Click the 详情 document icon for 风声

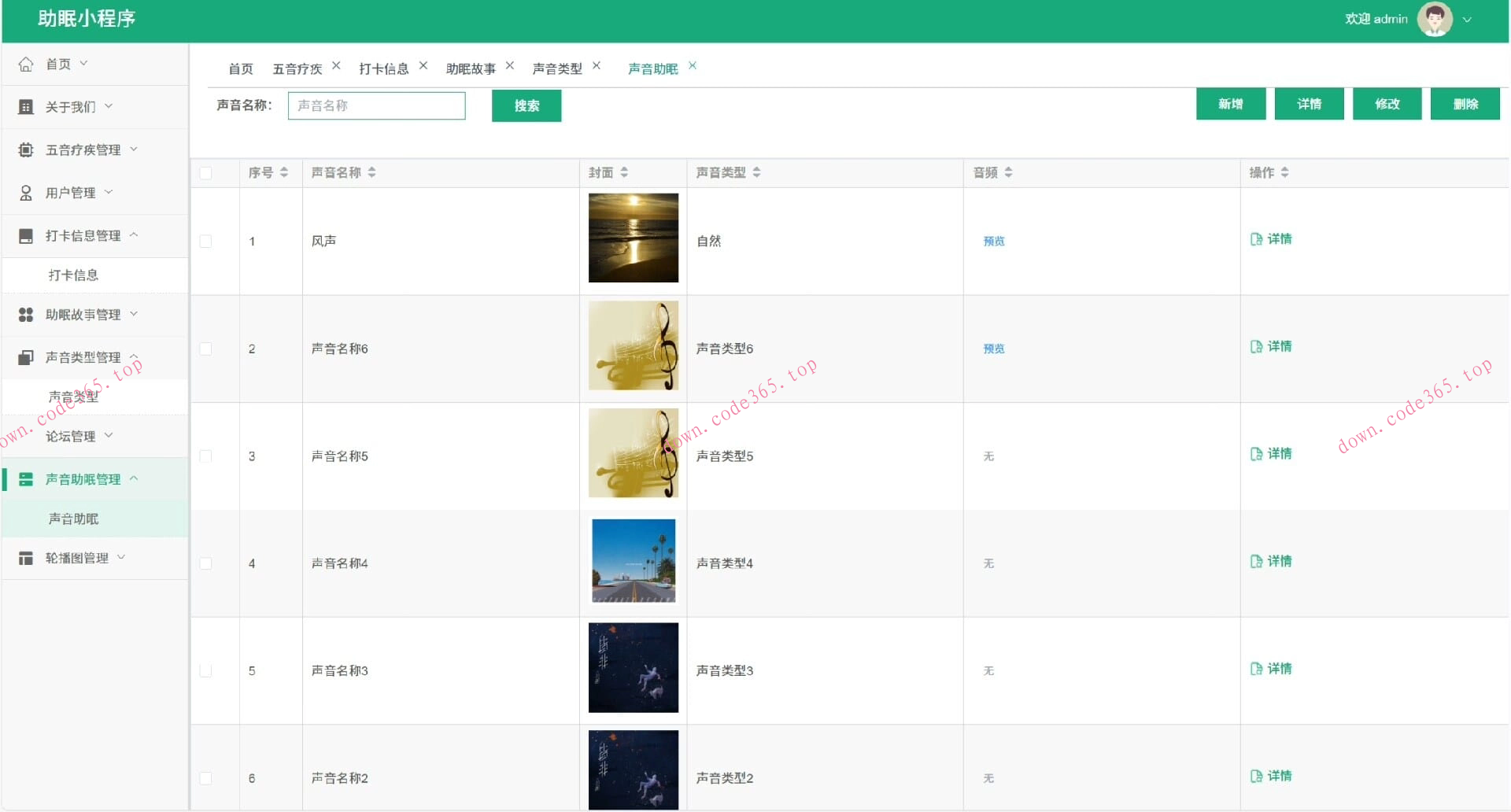[1257, 239]
